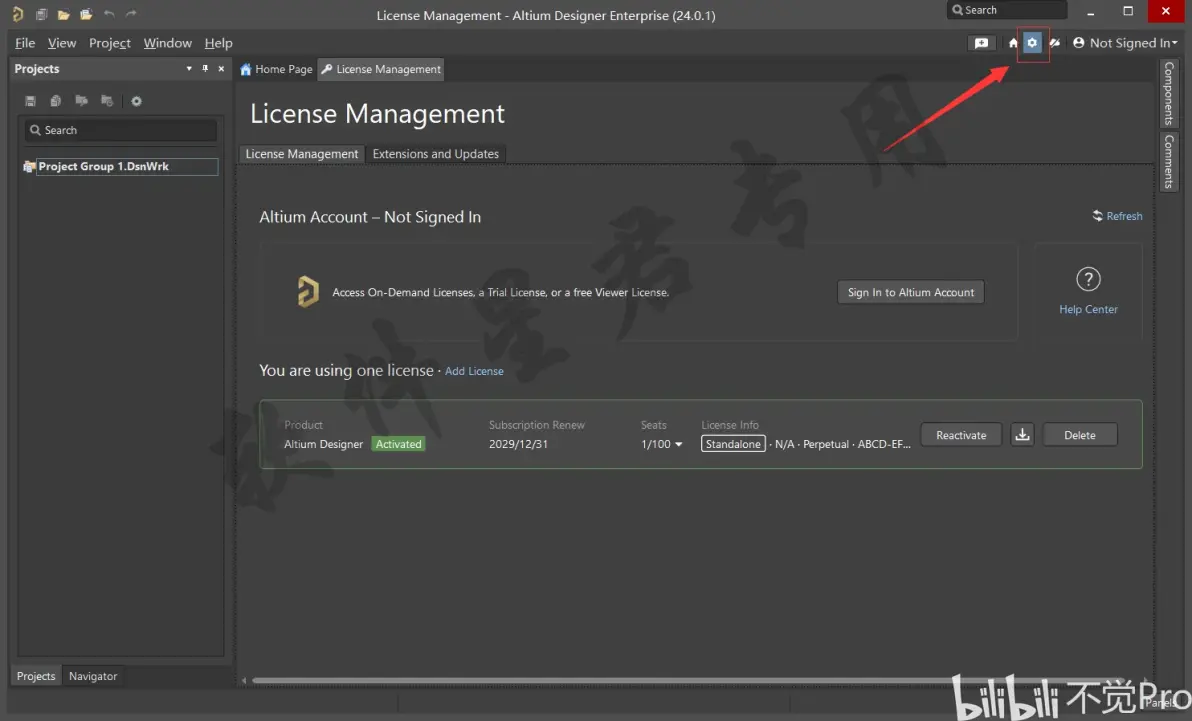Open a document with the folder icon
The height and width of the screenshot is (721, 1192).
pos(63,14)
